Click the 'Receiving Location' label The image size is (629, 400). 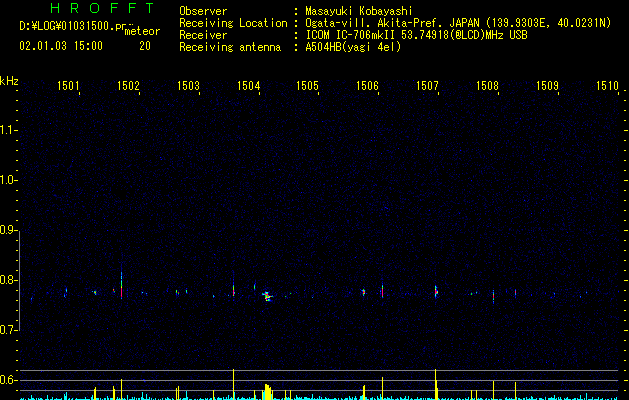pyautogui.click(x=233, y=23)
